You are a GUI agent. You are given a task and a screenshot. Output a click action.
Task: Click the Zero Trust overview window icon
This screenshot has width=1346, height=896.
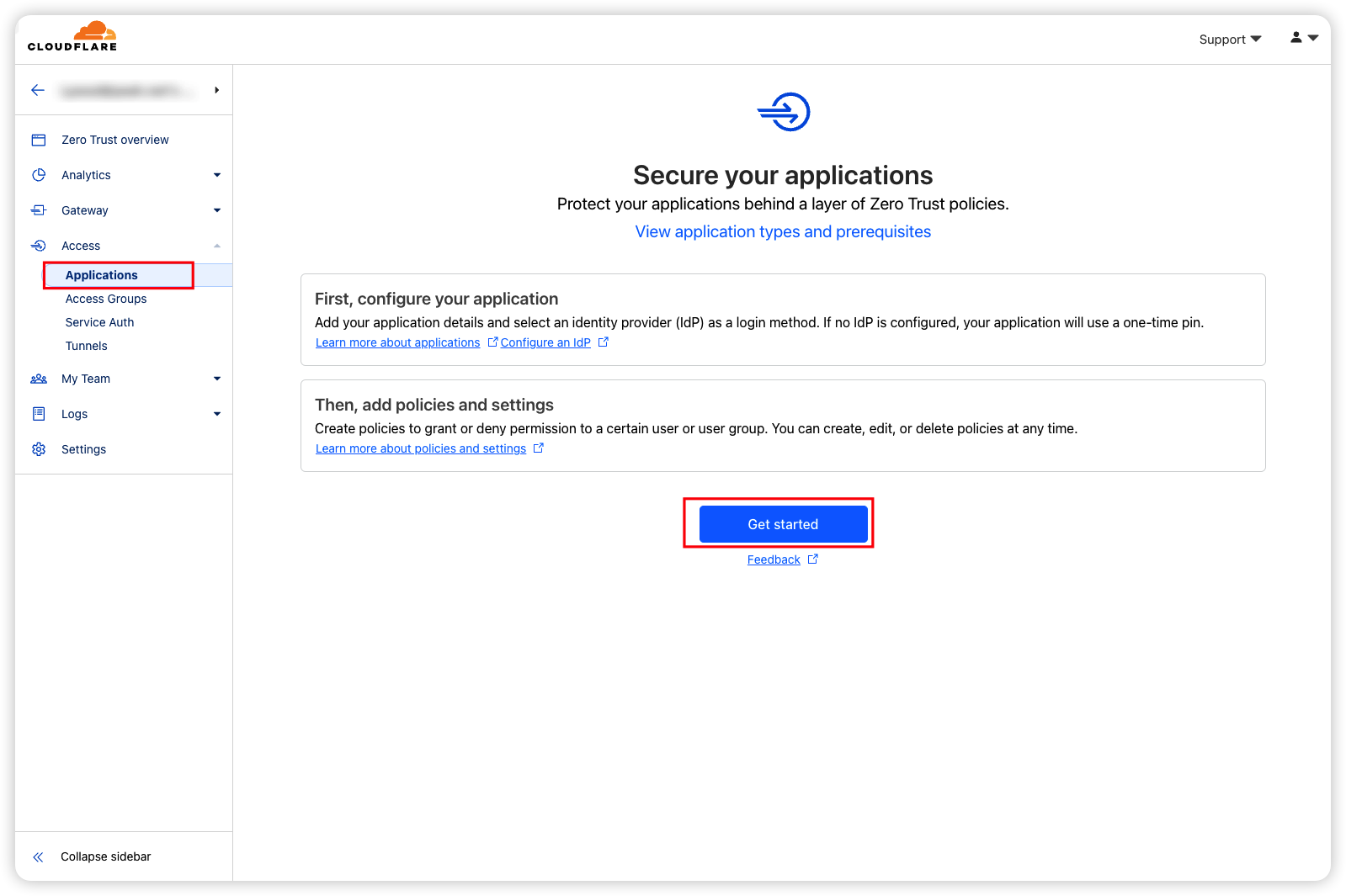[x=39, y=140]
